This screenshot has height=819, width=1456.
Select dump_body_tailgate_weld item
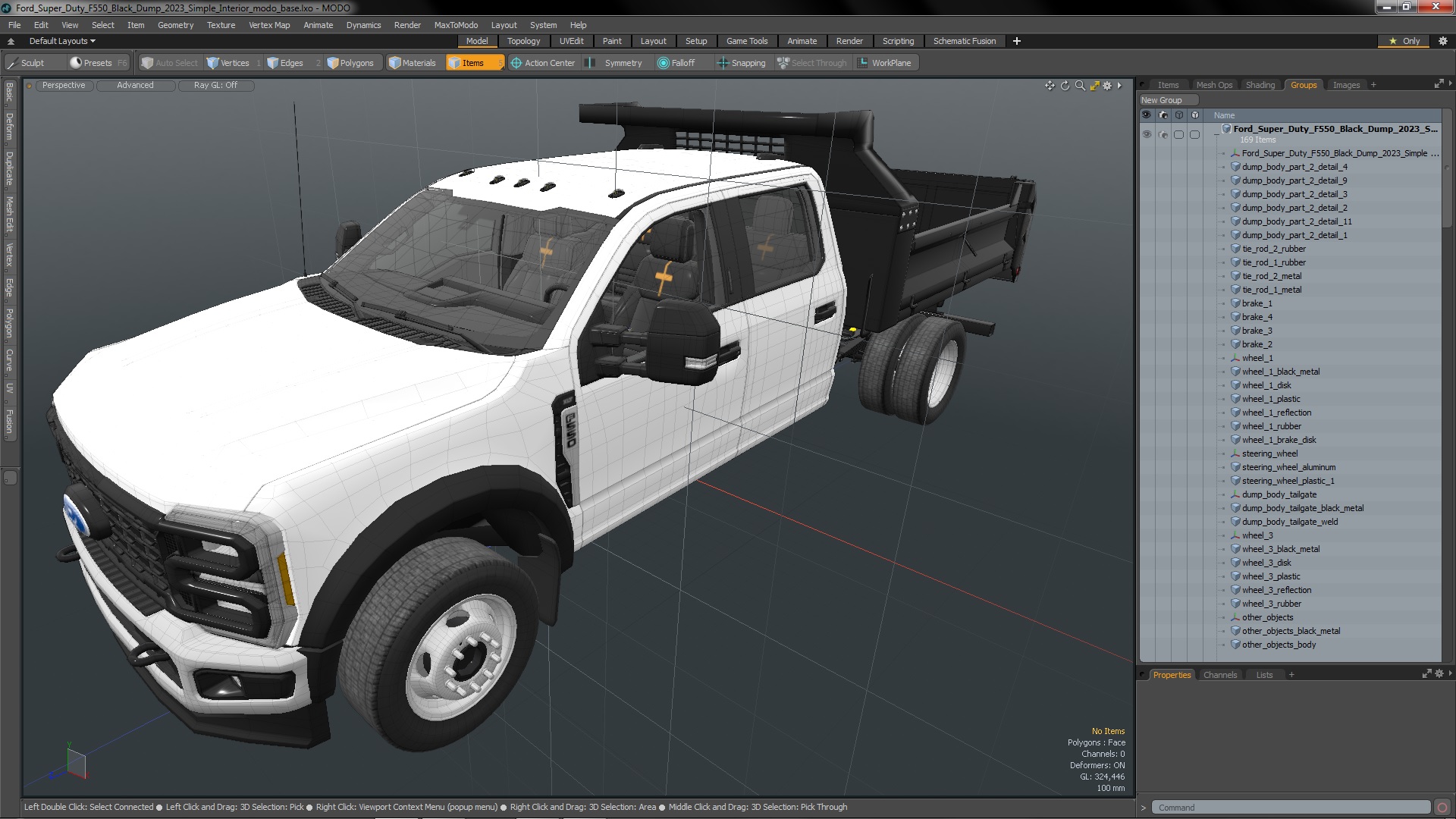pyautogui.click(x=1289, y=522)
